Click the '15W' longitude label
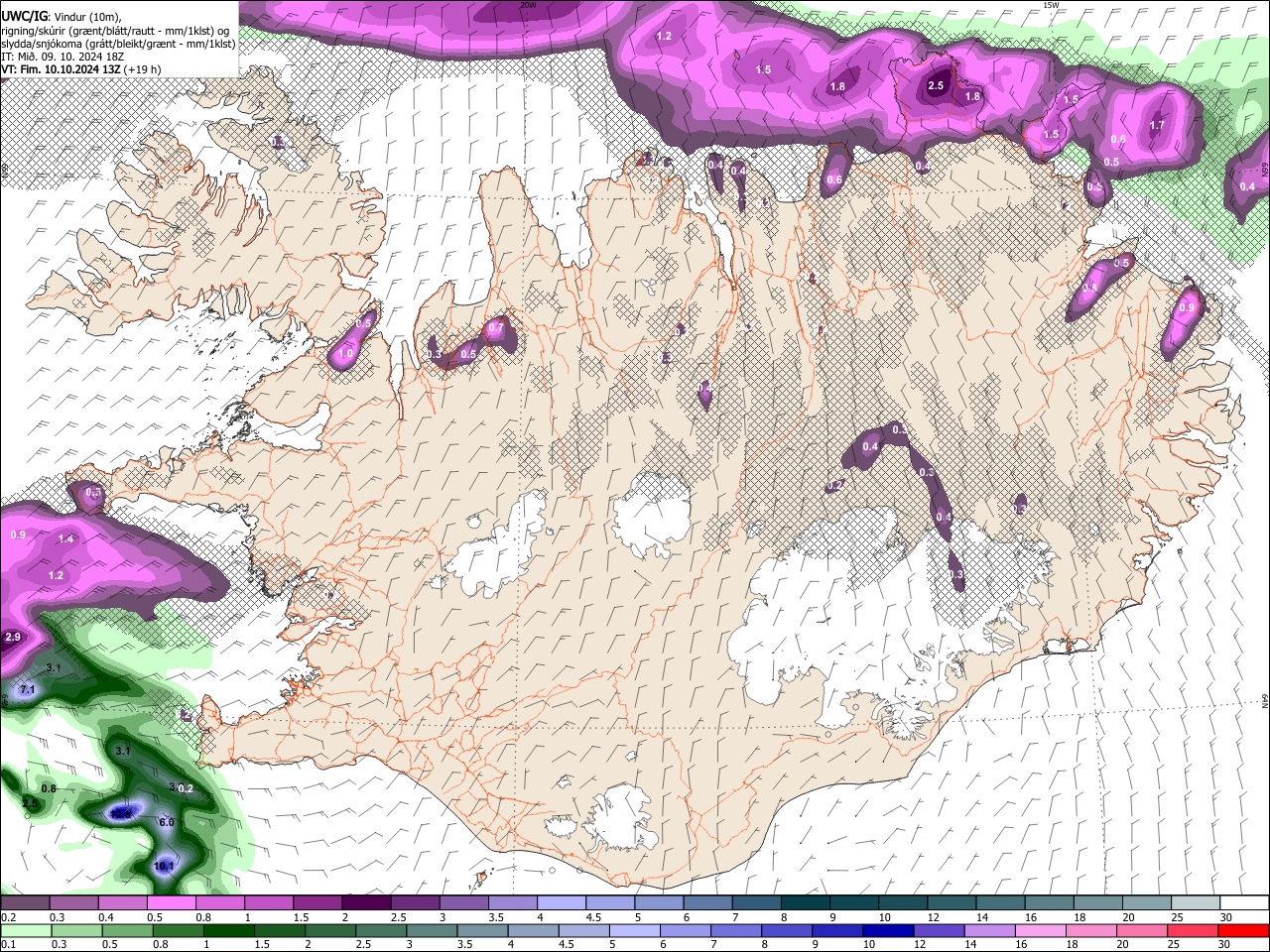Image resolution: width=1270 pixels, height=952 pixels. tap(1051, 5)
